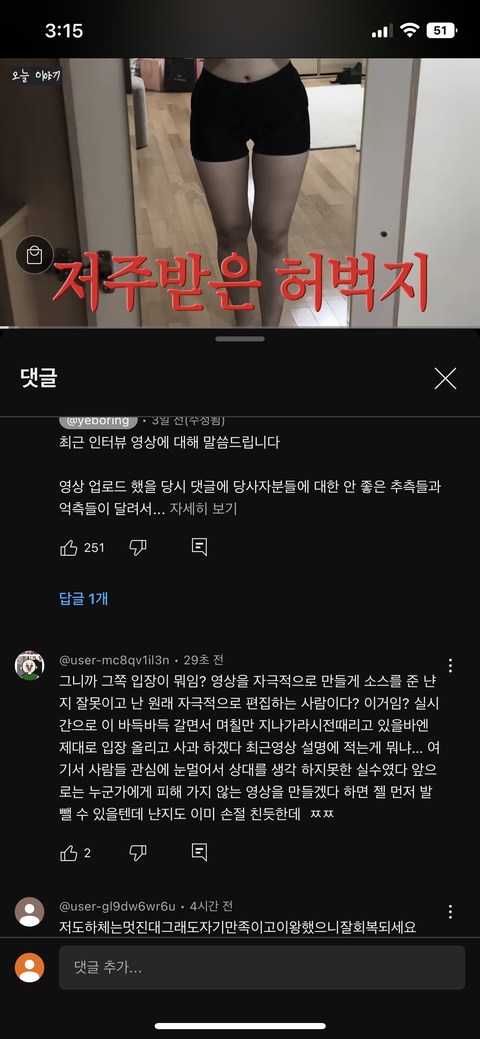Tap the 댓글 추가 comment input field
Screen dimensions: 480x1039
tap(262, 967)
